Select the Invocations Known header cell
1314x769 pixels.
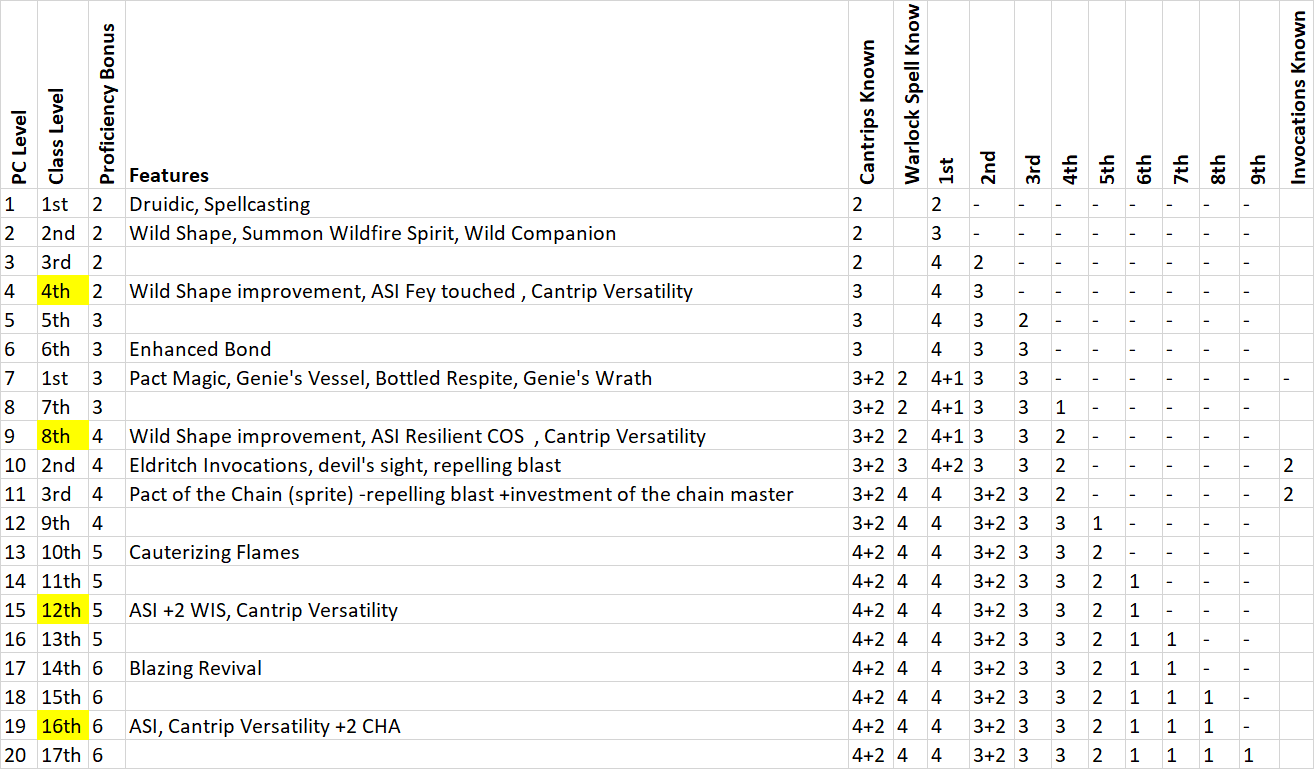pyautogui.click(x=1298, y=95)
